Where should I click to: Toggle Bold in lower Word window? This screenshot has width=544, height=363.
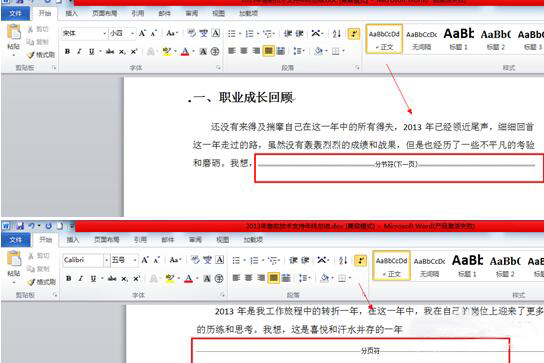[x=69, y=278]
